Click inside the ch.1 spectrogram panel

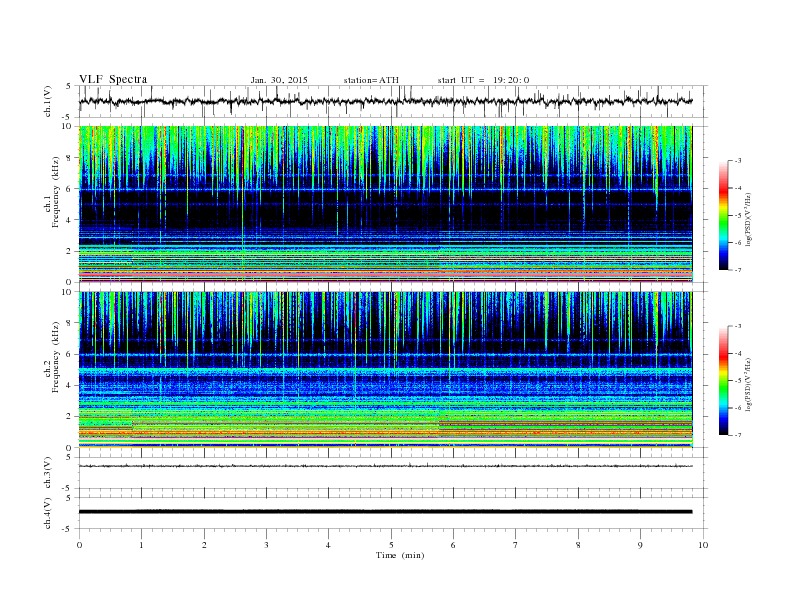(385, 204)
